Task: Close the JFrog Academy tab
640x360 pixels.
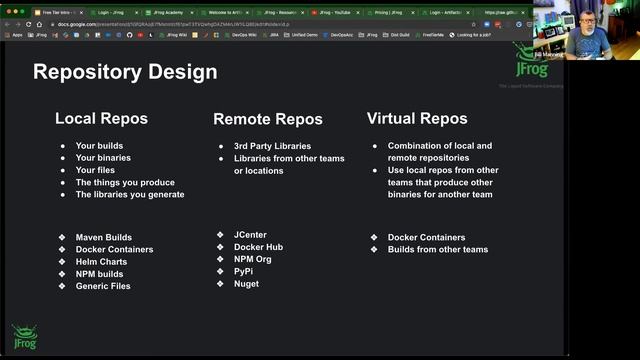Action: [192, 13]
